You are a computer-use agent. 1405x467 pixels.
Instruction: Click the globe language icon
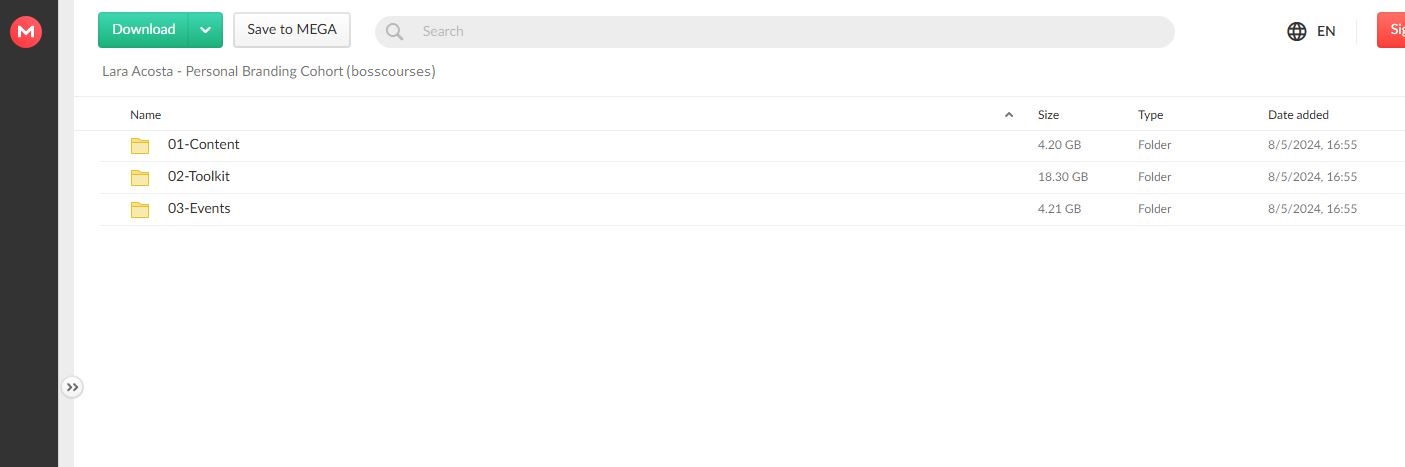[1297, 31]
